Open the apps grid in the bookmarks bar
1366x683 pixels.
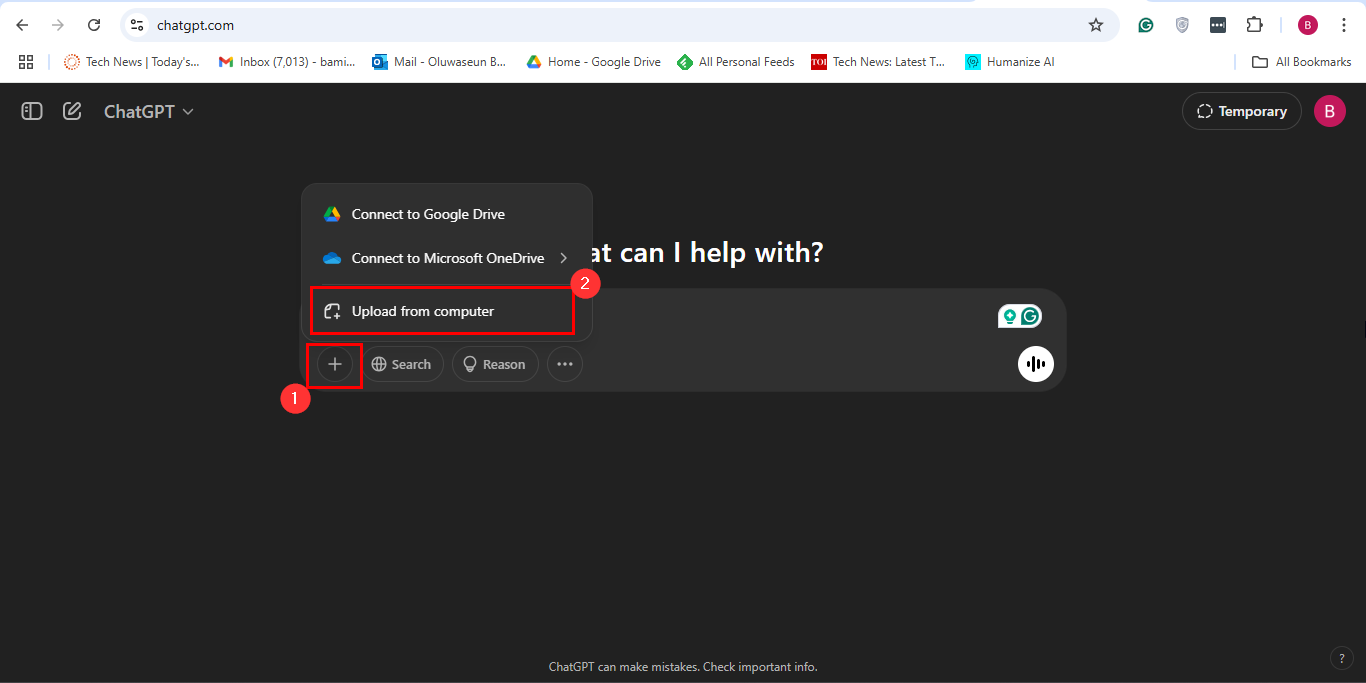tap(26, 61)
